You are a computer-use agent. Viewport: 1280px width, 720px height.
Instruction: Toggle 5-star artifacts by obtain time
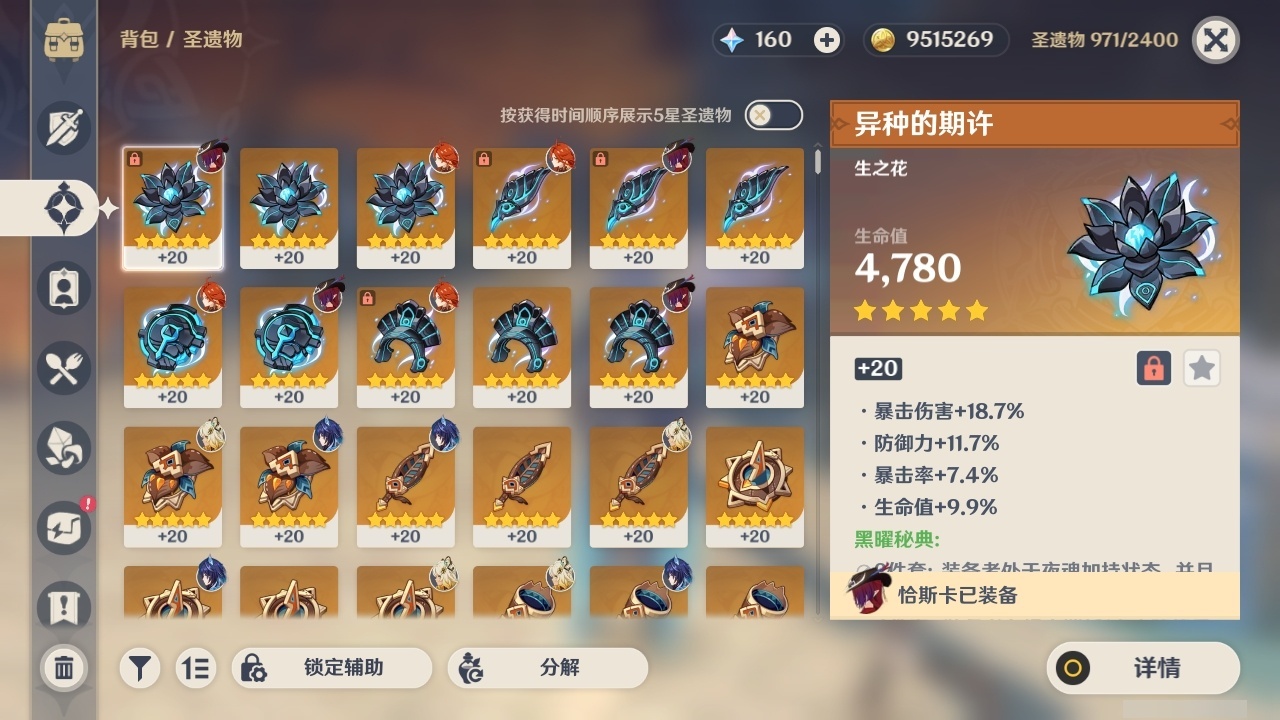pos(773,115)
